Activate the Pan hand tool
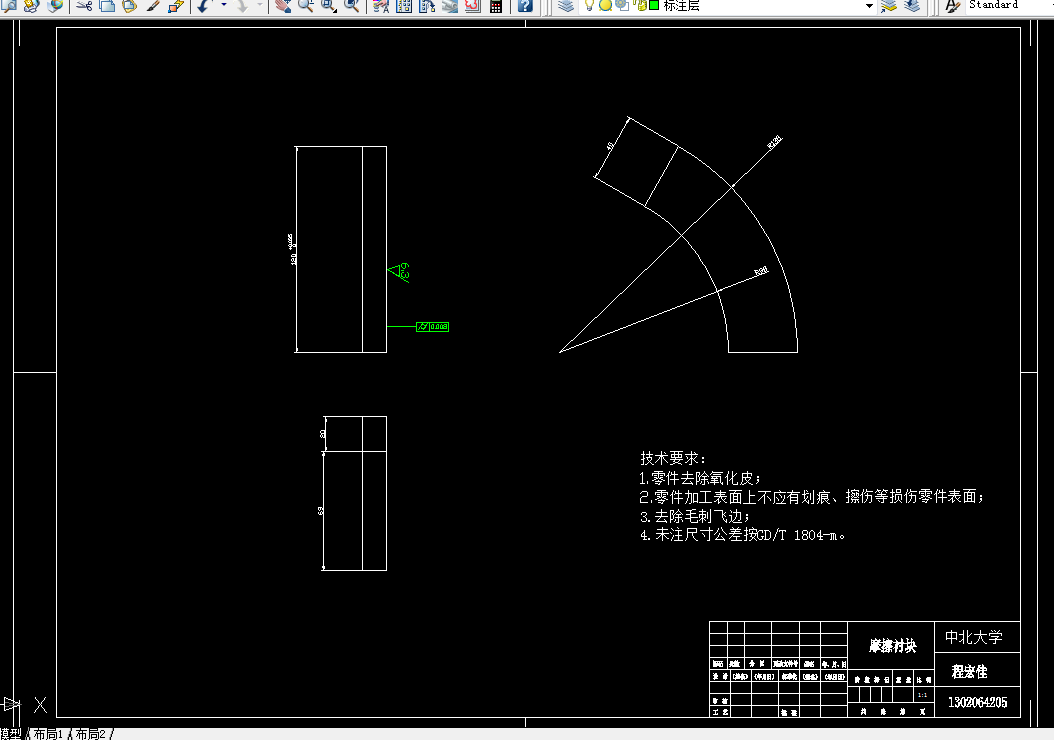Viewport: 1054px width, 740px height. [x=283, y=5]
